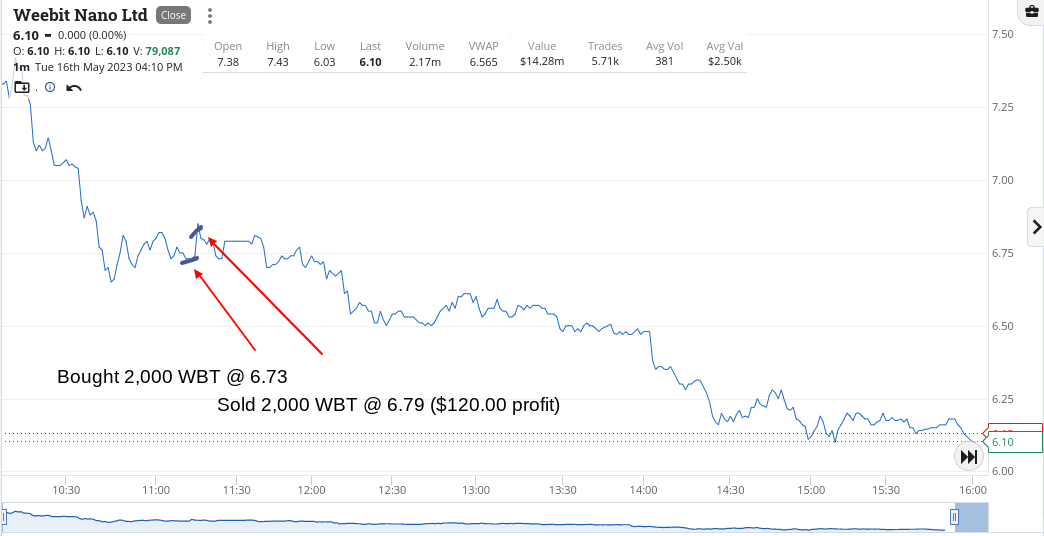Viewport: 1044px width, 536px height.
Task: Click the red price line tag
Action: (x=1013, y=428)
